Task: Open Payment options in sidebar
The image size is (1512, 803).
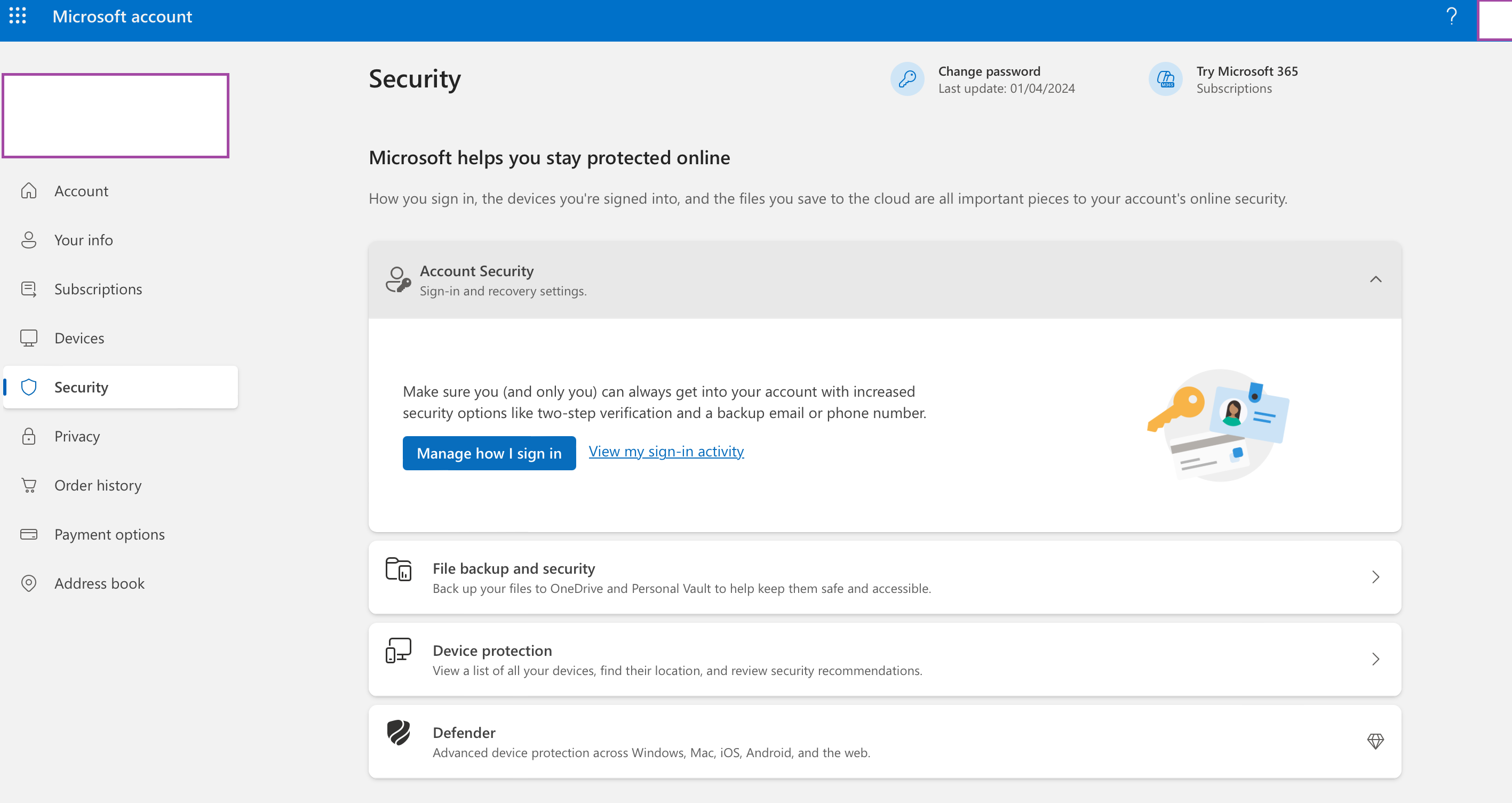Action: pyautogui.click(x=121, y=534)
